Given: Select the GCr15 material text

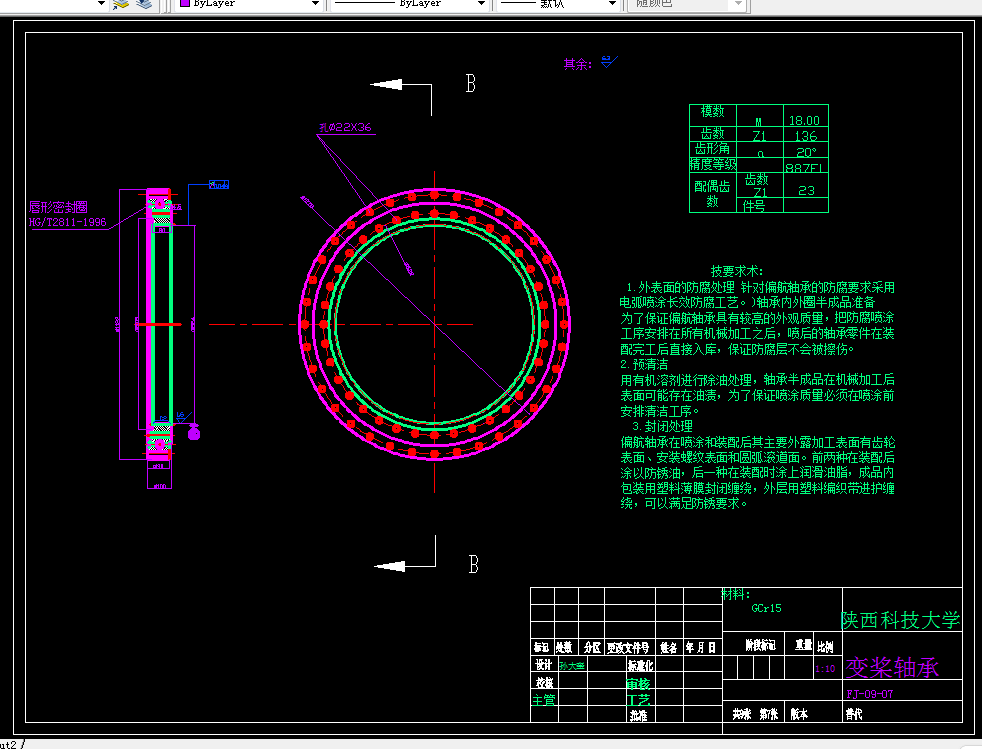Looking at the screenshot, I should 767,608.
